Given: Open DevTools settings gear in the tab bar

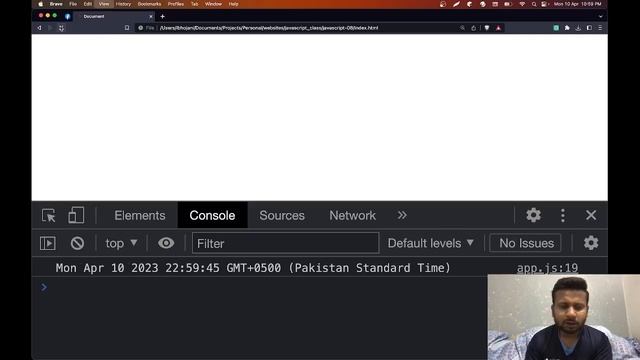Looking at the screenshot, I should point(533,215).
